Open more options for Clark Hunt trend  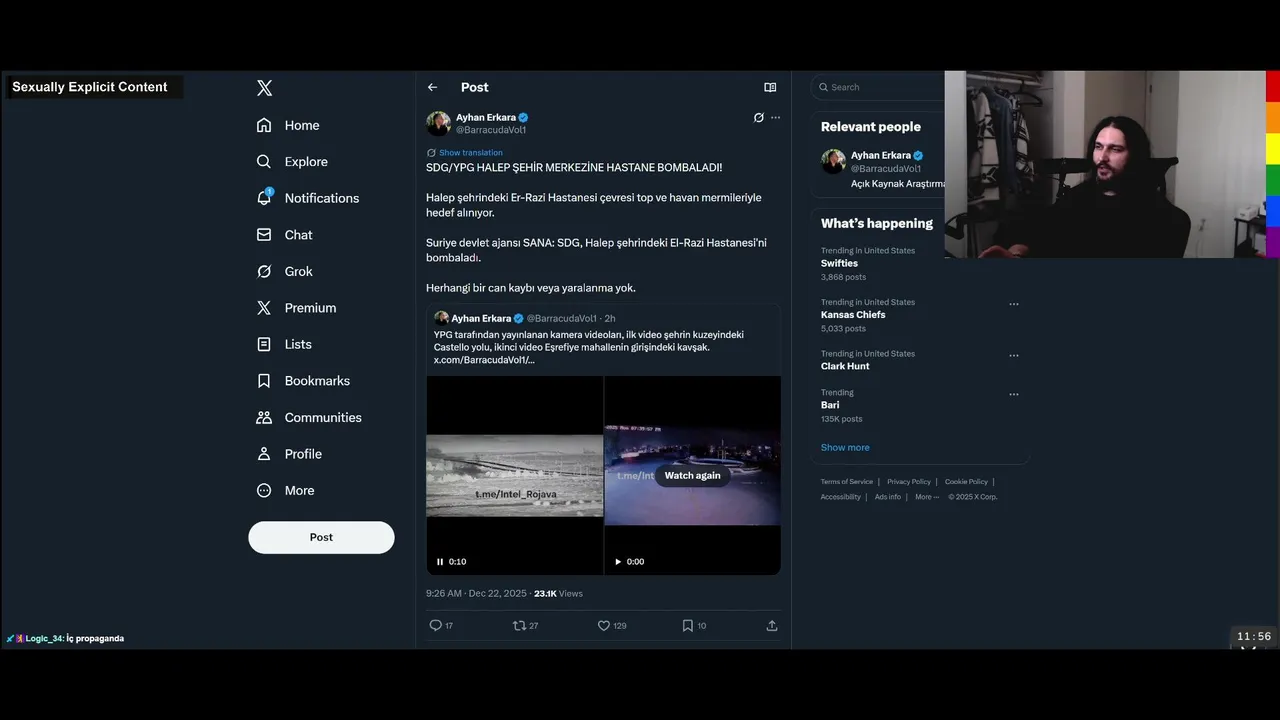(x=1014, y=355)
